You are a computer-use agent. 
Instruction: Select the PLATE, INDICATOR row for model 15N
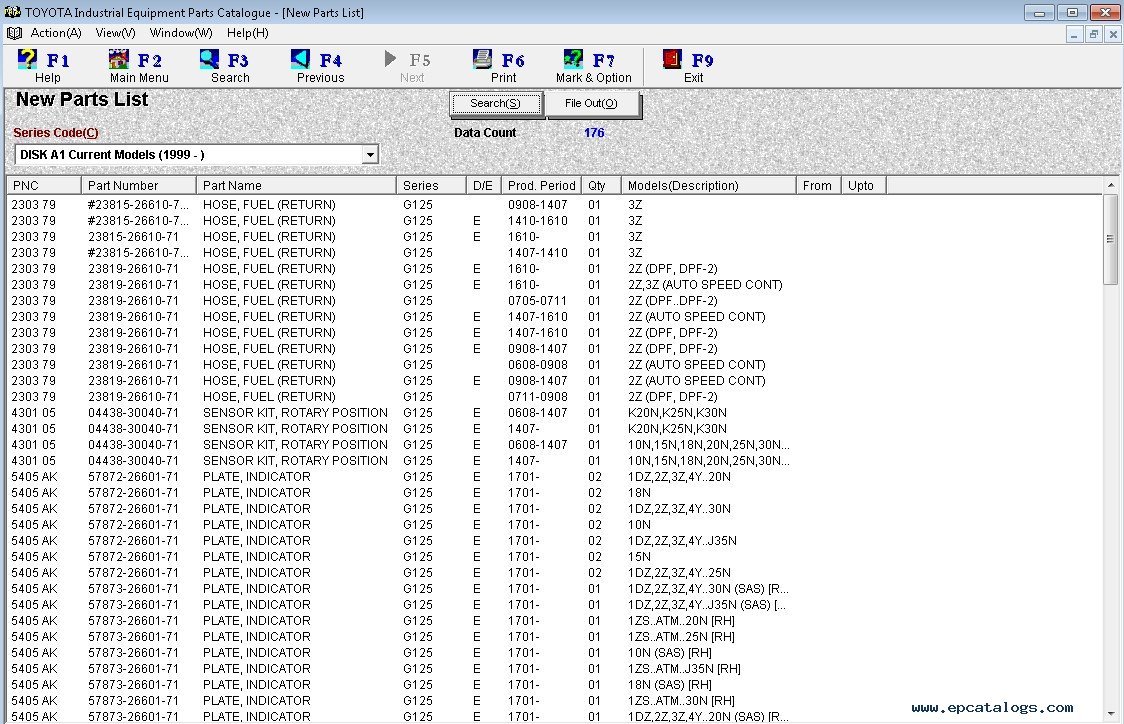tap(554, 557)
